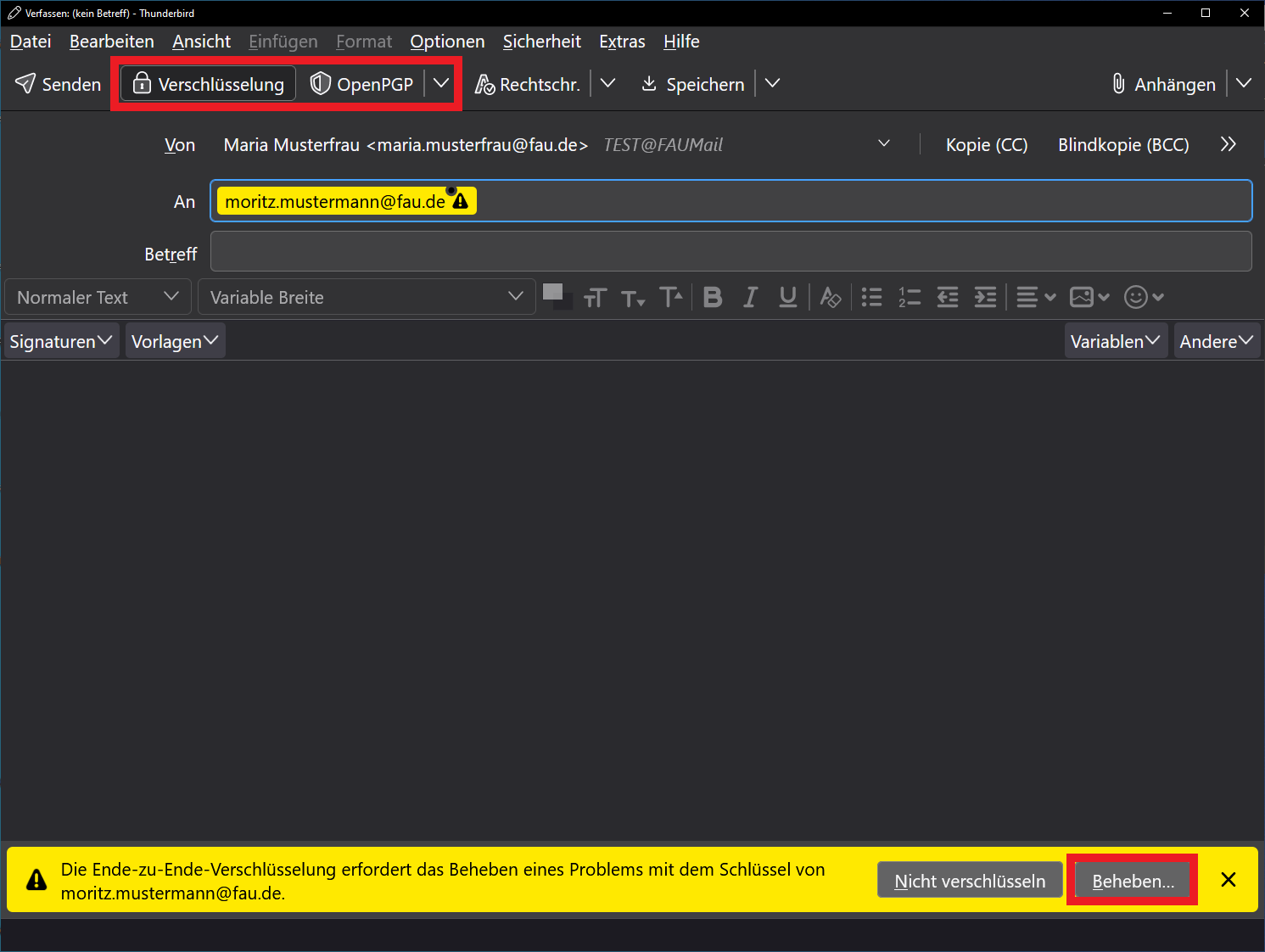Toggle OpenPGP shield encryption option
Screen dimensions: 1265x952
coord(362,84)
